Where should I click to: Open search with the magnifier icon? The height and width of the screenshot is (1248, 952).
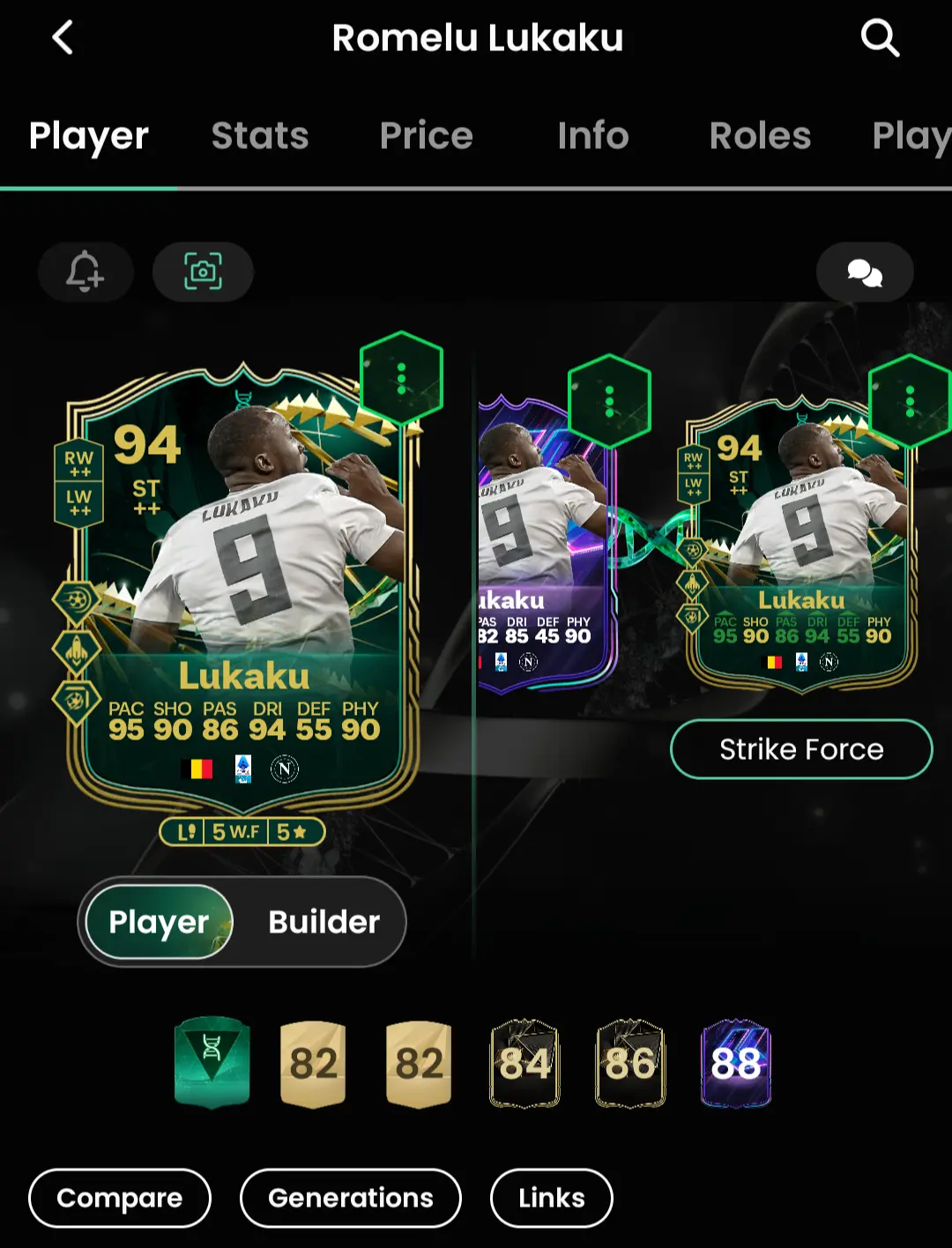pyautogui.click(x=880, y=38)
